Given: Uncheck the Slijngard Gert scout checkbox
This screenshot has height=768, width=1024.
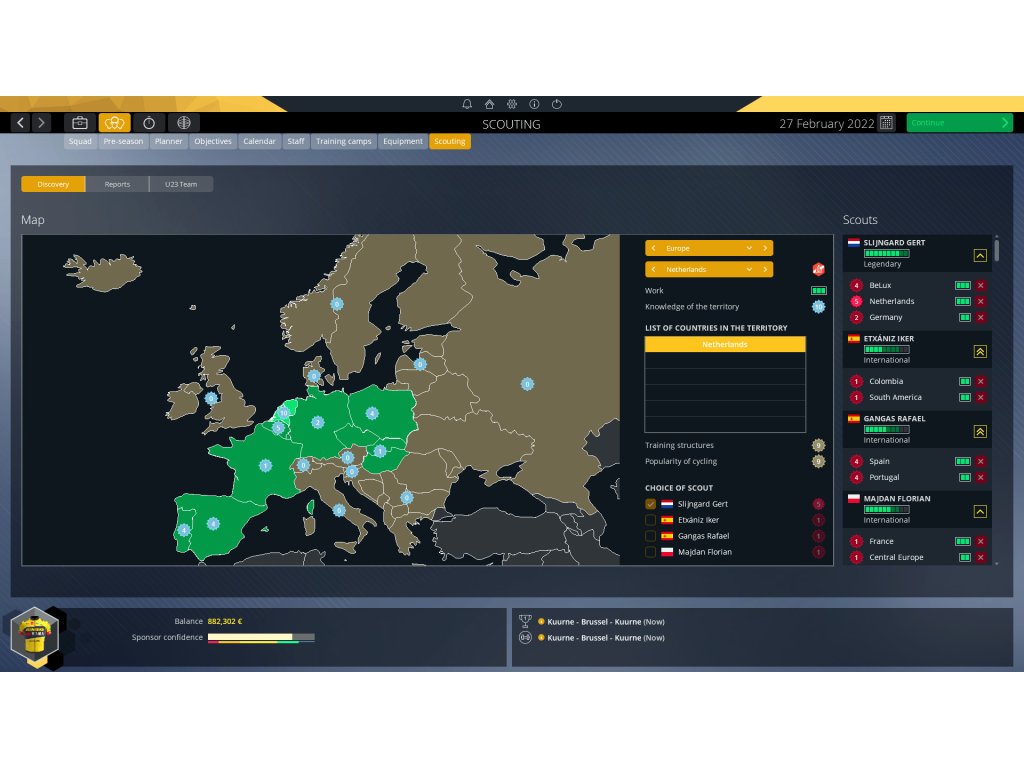Looking at the screenshot, I should 651,504.
